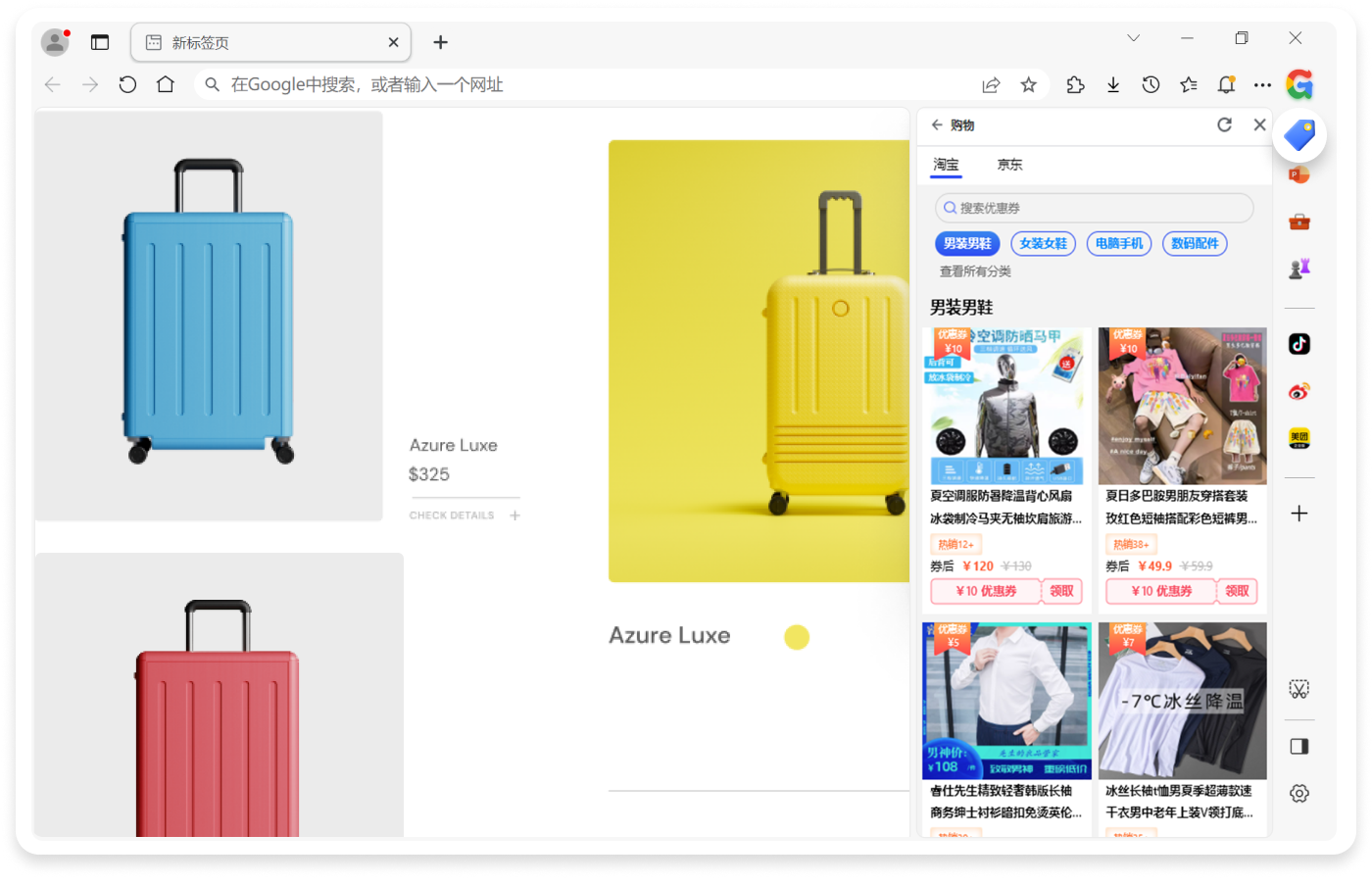Open the Meituan sidebar shortcut
Screen dimensions: 1372x884
coord(1299,438)
